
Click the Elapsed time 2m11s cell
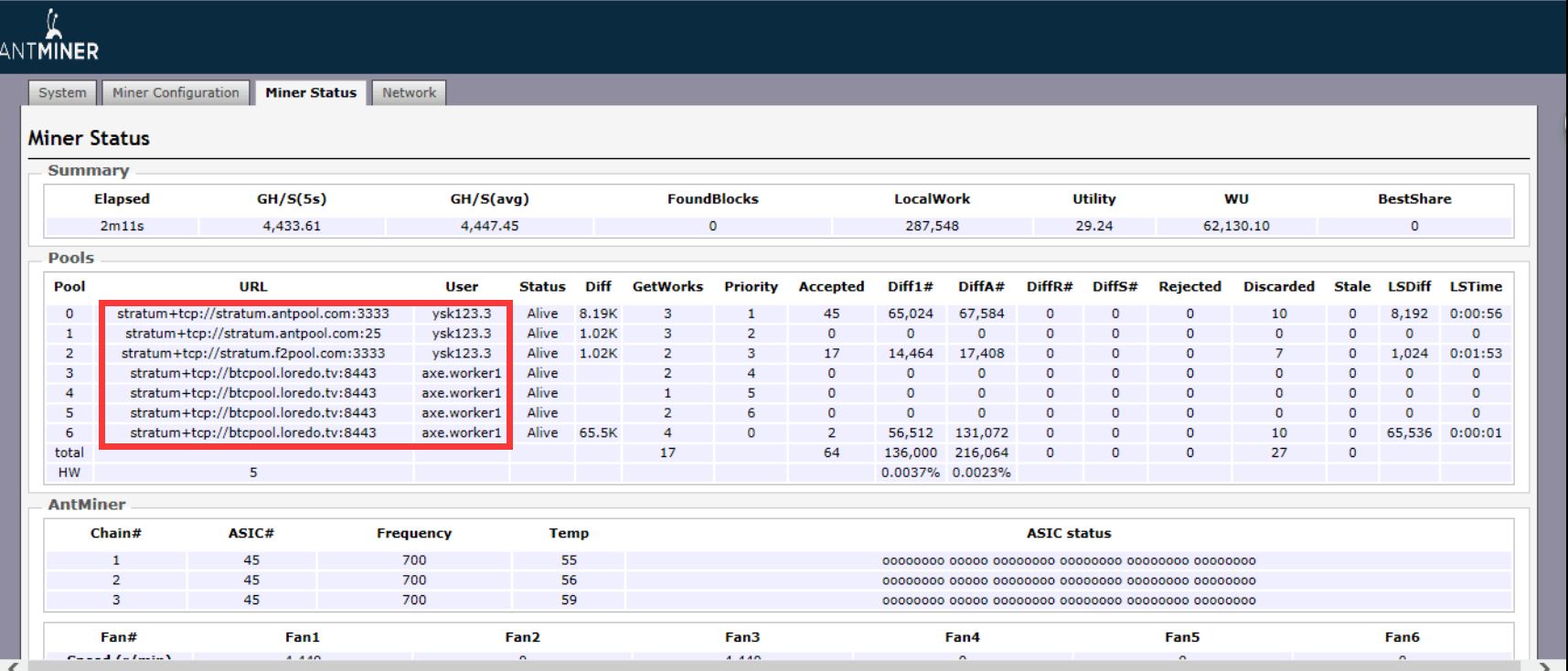(122, 226)
